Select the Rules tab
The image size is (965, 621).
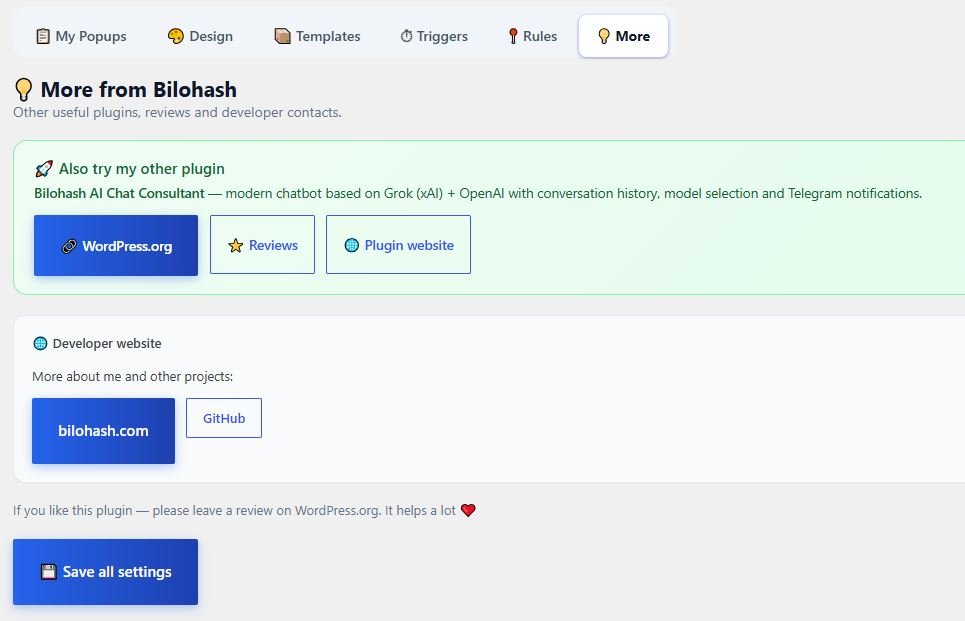tap(532, 36)
